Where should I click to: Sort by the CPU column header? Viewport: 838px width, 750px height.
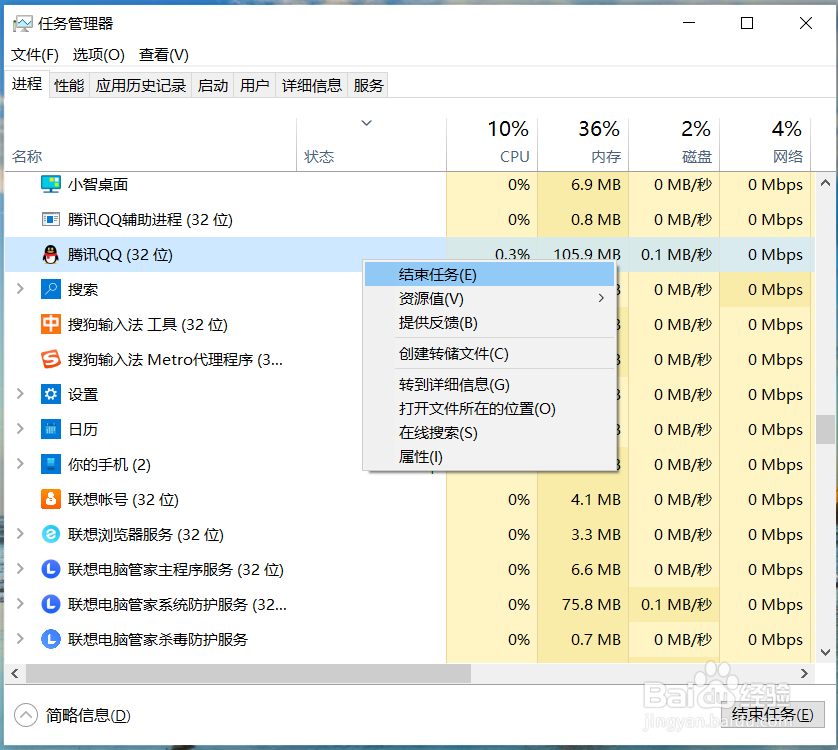point(492,144)
